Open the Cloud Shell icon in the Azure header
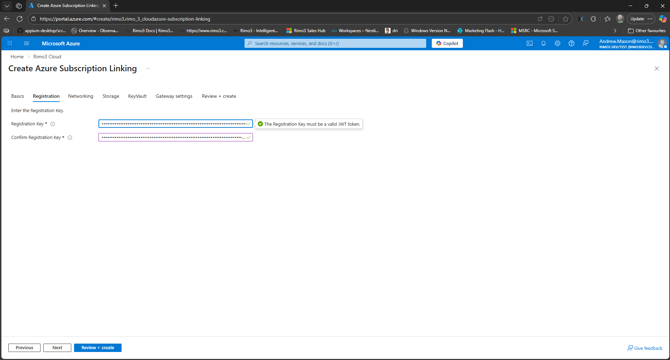 pos(529,43)
